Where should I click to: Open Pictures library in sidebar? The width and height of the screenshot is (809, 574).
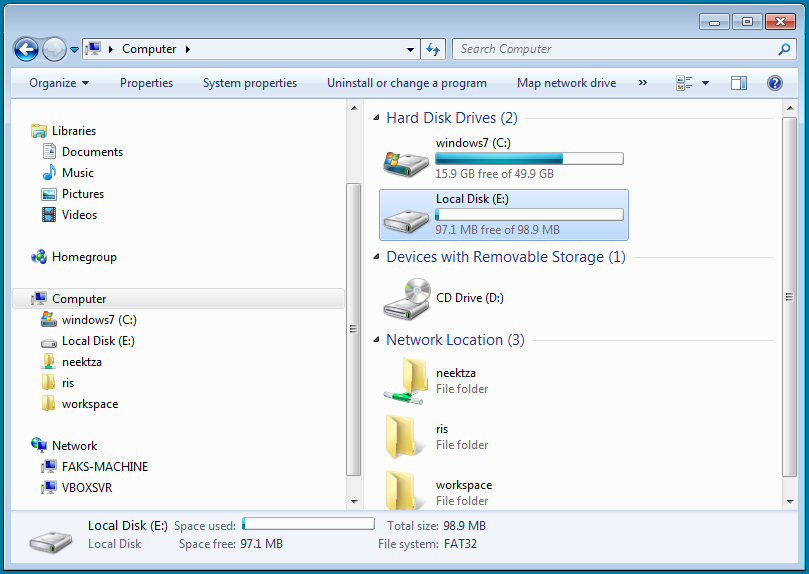(x=83, y=194)
